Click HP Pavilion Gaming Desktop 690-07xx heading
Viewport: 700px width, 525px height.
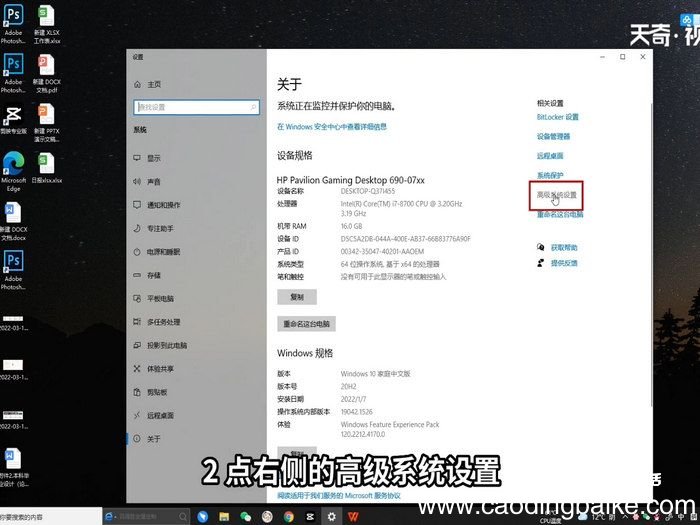click(350, 180)
